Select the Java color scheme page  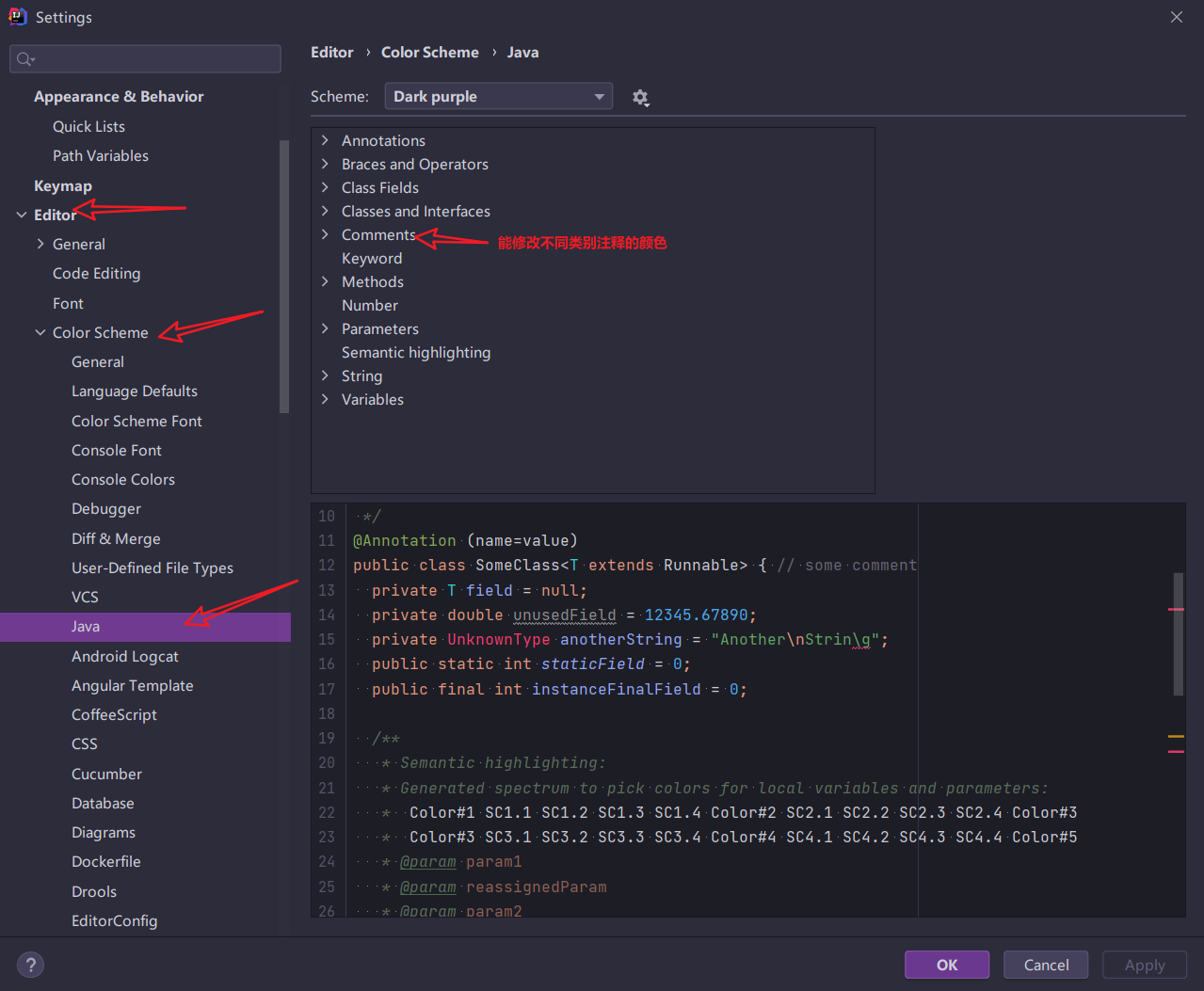pyautogui.click(x=145, y=627)
